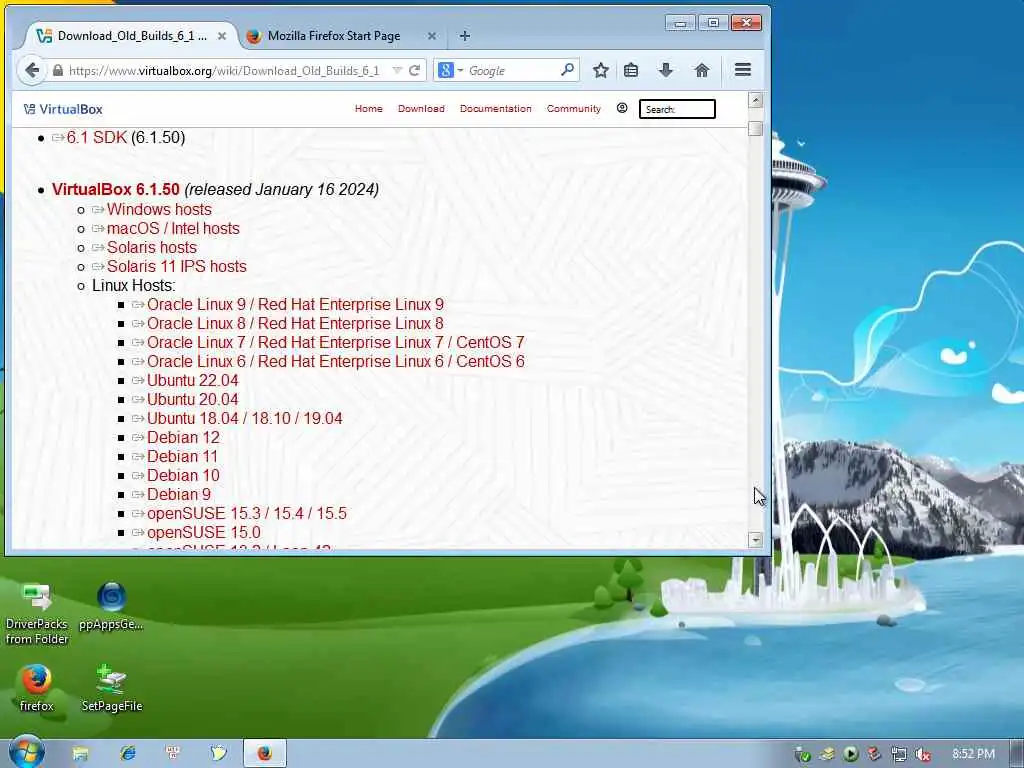The height and width of the screenshot is (768, 1024).
Task: Open the Documentation navigation link
Action: pyautogui.click(x=496, y=108)
